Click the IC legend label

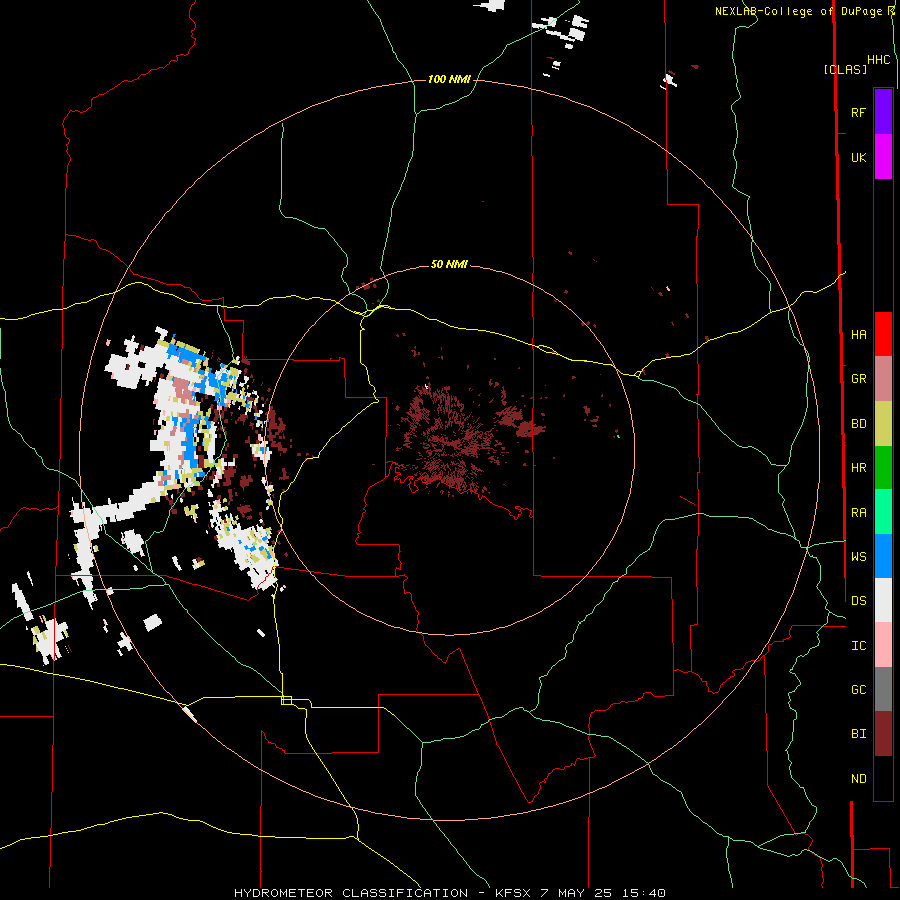[858, 646]
